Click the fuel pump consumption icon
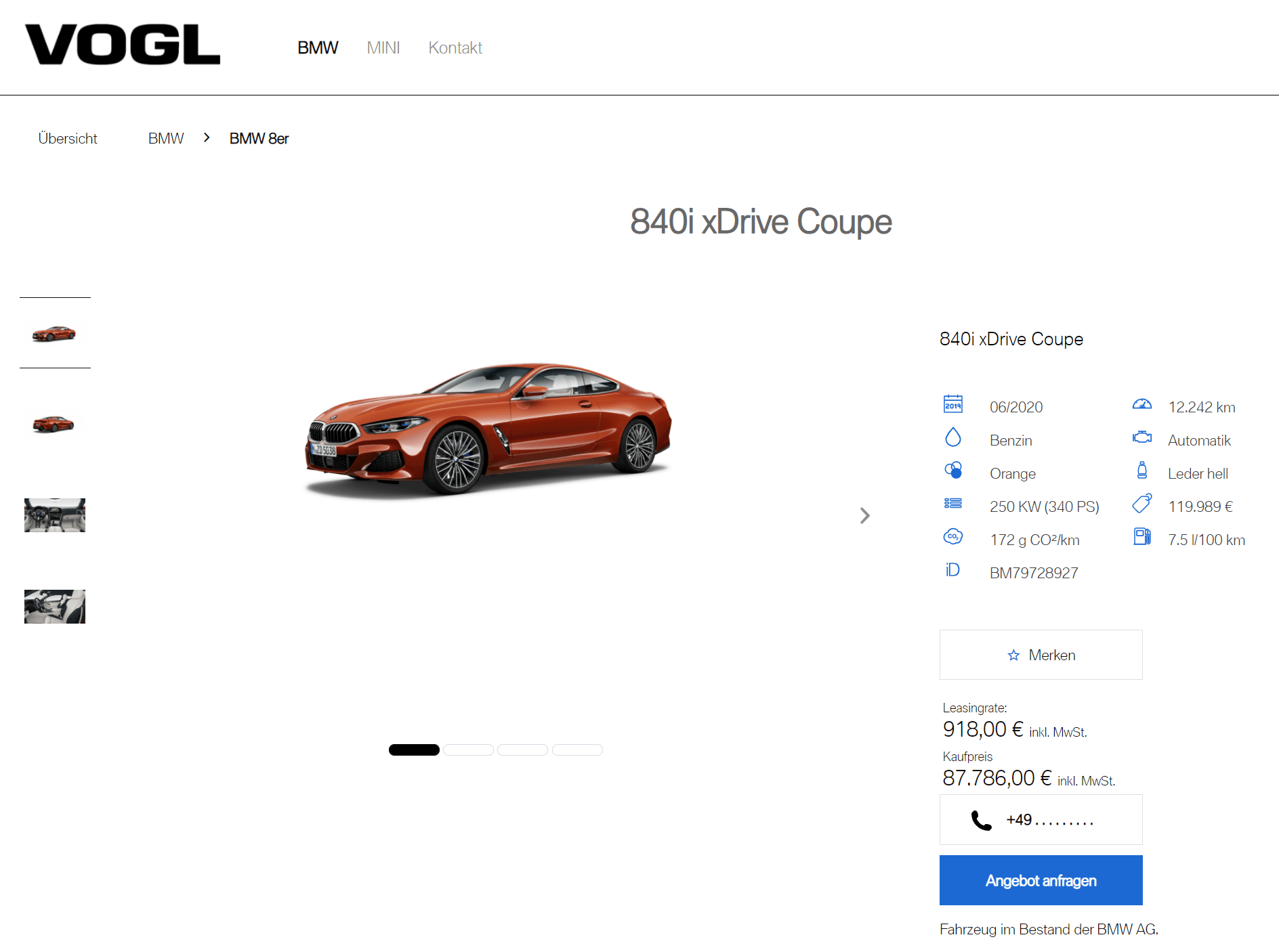Viewport: 1279px width, 952px height. pyautogui.click(x=1142, y=536)
